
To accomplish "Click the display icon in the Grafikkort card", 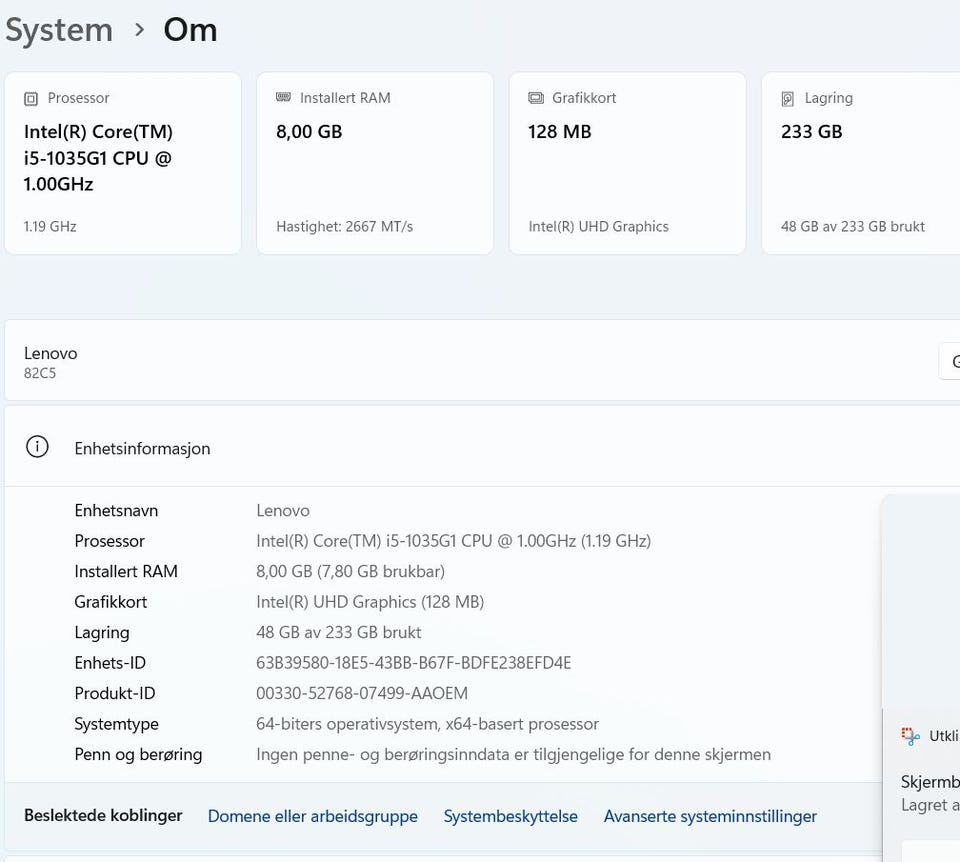I will tap(536, 98).
